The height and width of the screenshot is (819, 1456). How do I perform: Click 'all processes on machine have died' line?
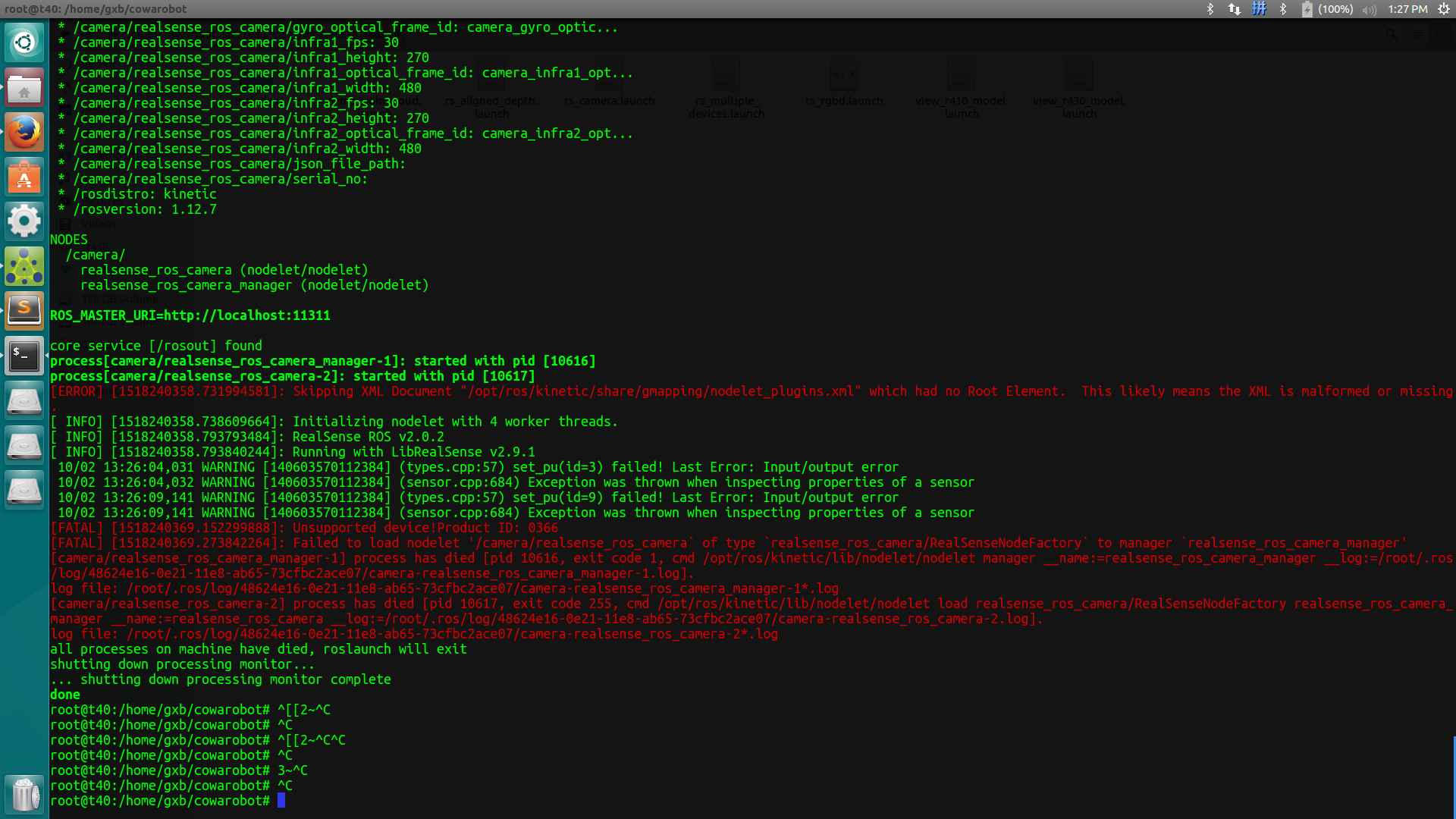pos(259,649)
